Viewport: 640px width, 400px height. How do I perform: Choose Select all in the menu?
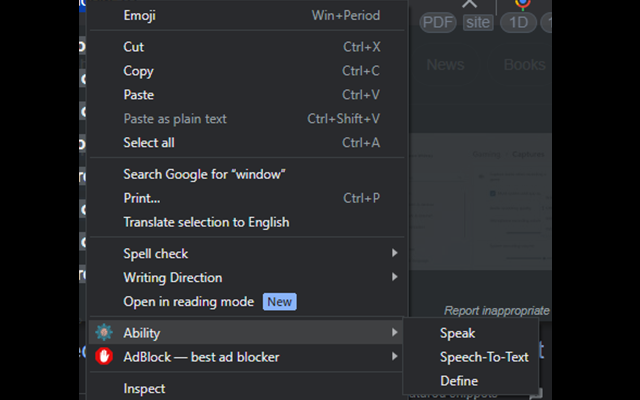(x=247, y=143)
